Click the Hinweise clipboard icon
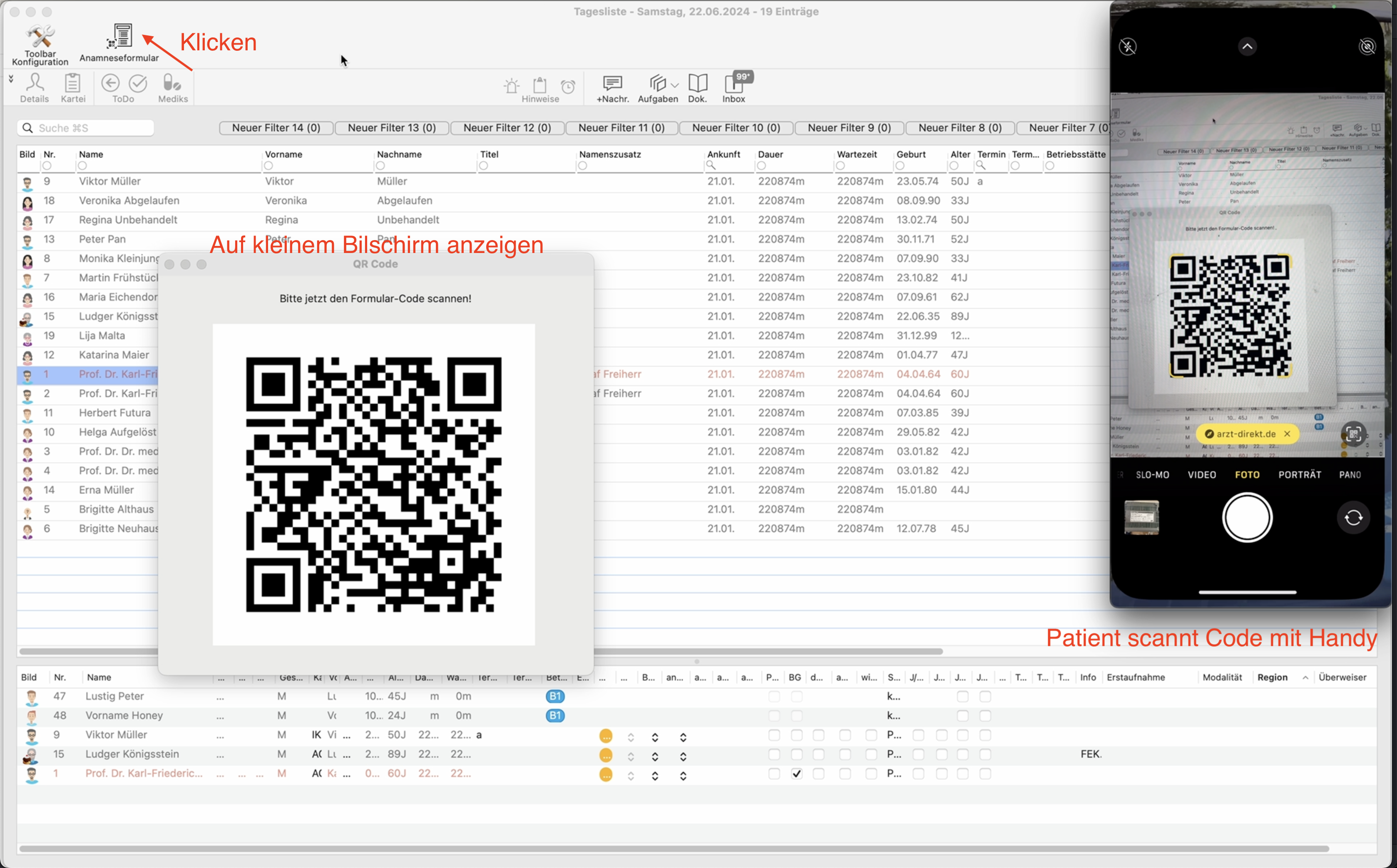The height and width of the screenshot is (868, 1397). [540, 86]
